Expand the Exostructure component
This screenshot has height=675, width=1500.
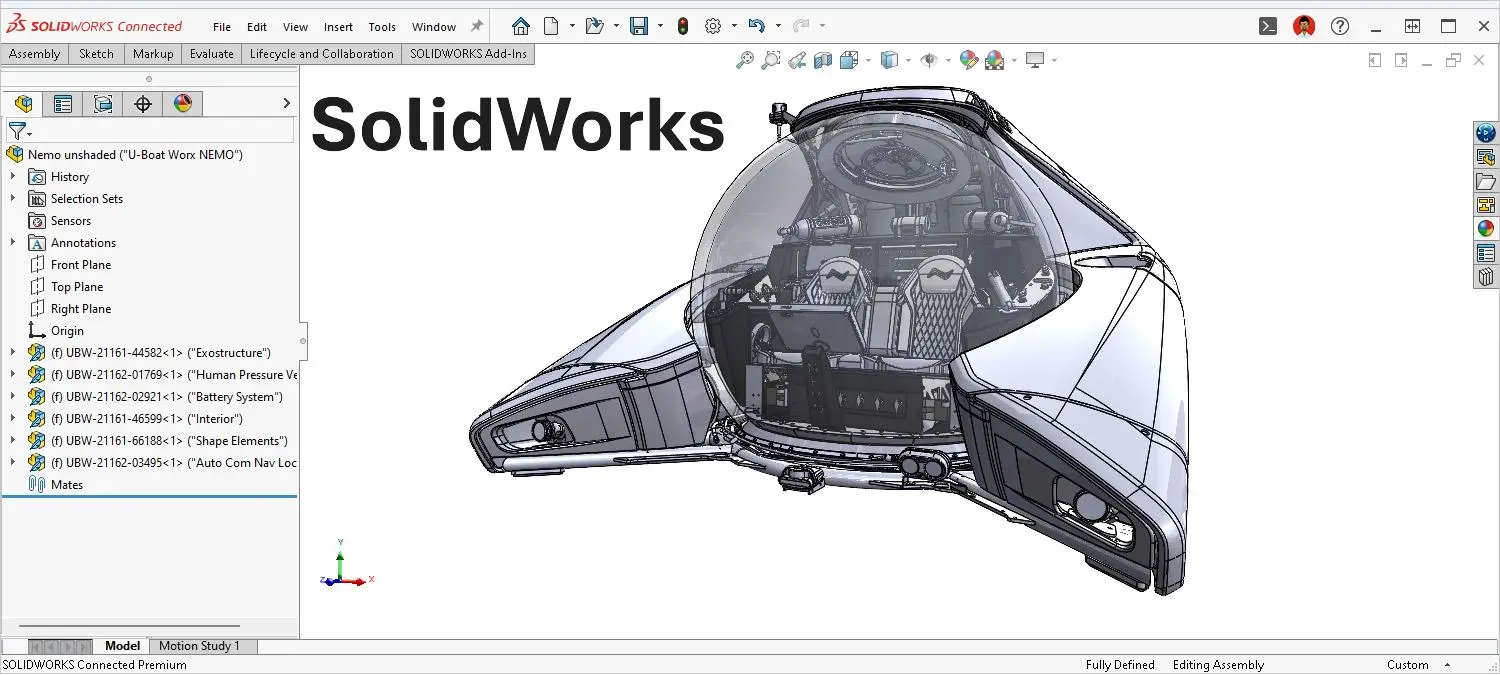[x=13, y=352]
